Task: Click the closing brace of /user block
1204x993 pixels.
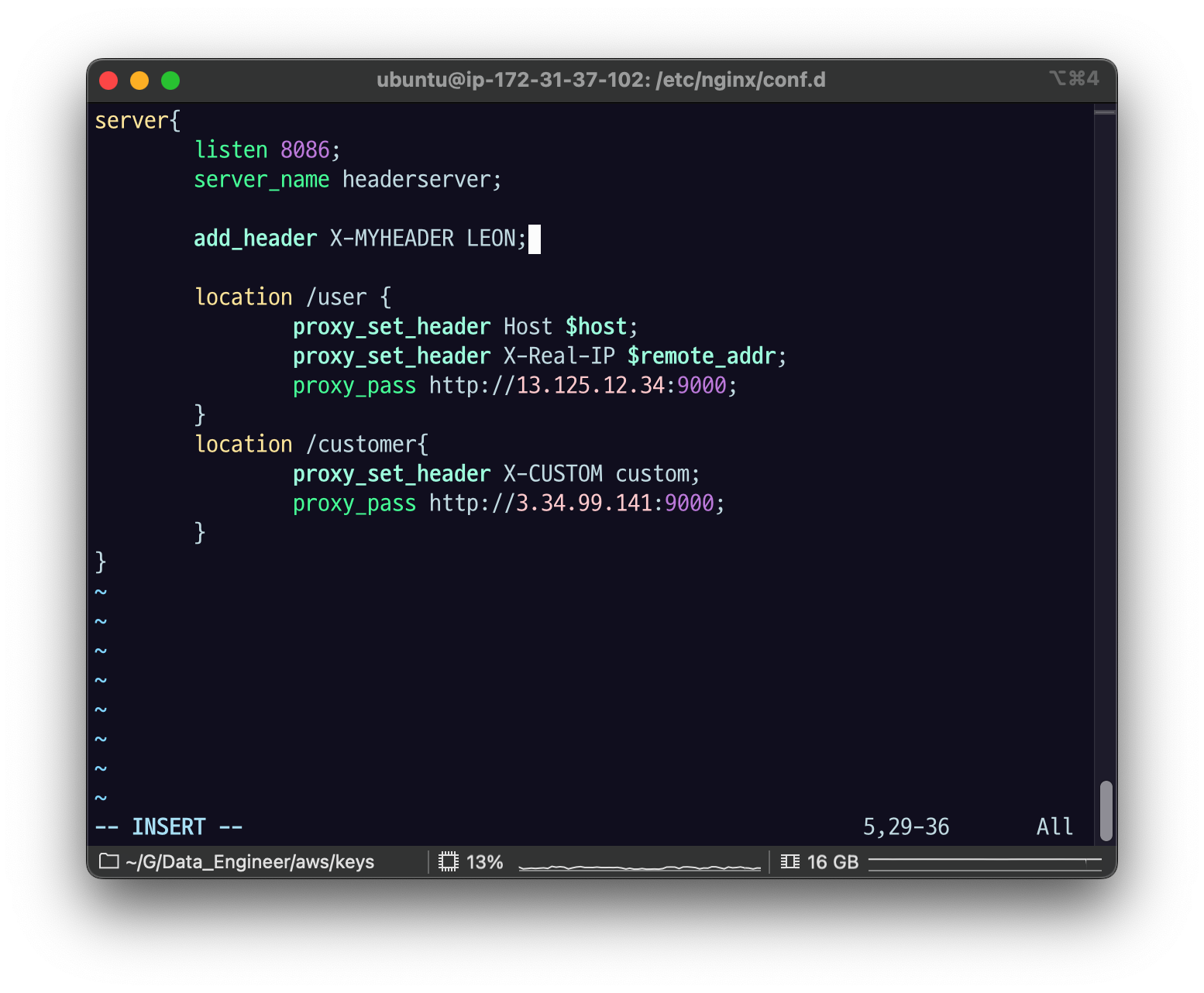Action: pos(200,415)
